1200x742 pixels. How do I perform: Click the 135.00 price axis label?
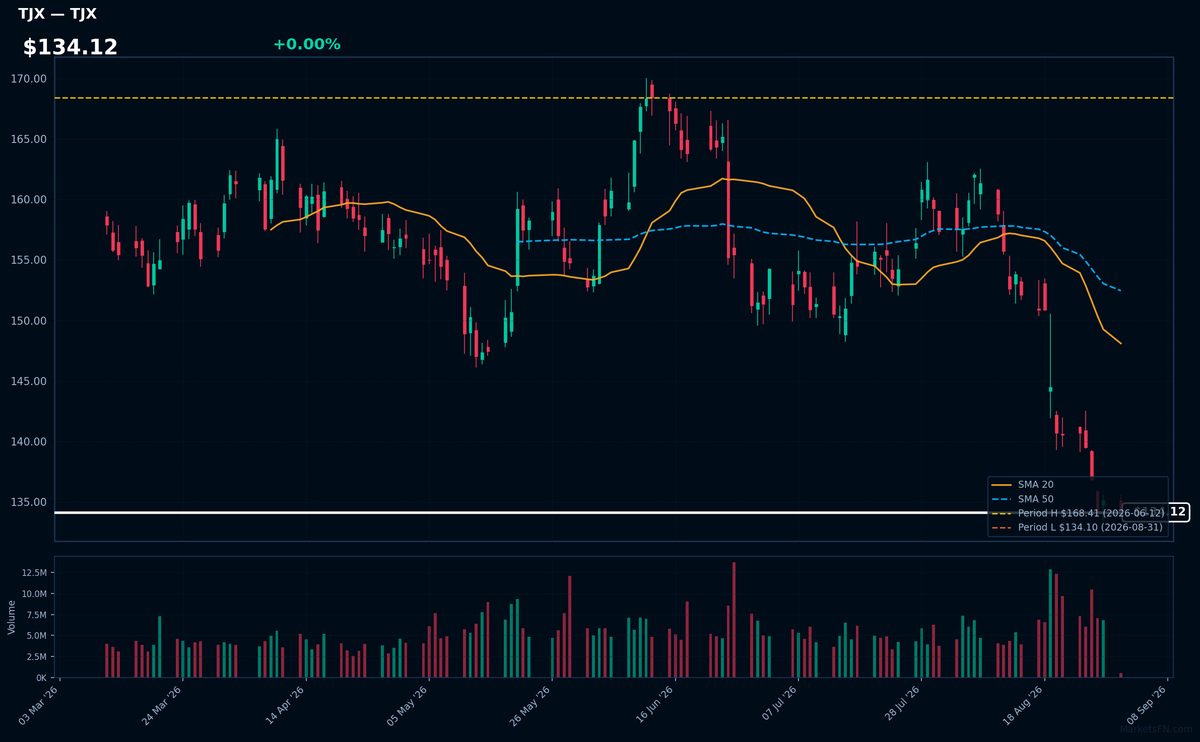pos(29,502)
